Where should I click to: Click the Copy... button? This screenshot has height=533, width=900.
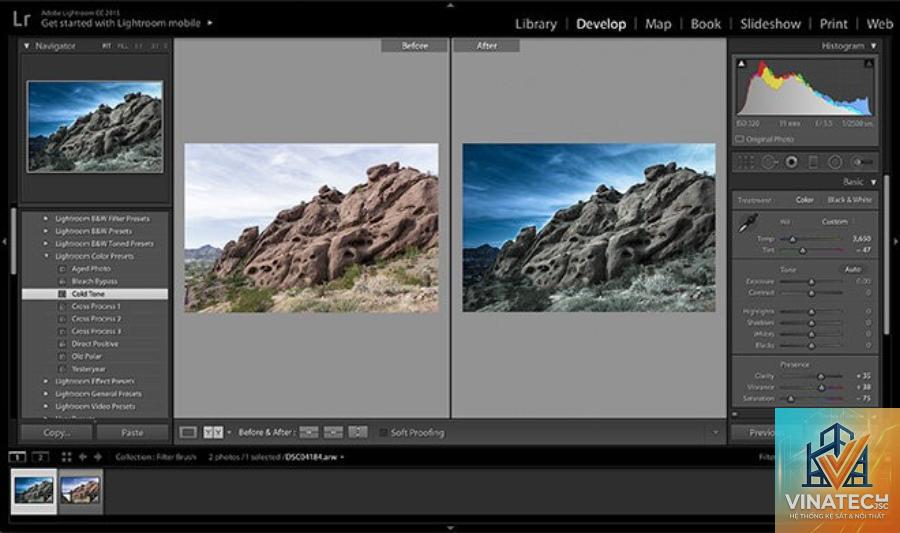[57, 433]
